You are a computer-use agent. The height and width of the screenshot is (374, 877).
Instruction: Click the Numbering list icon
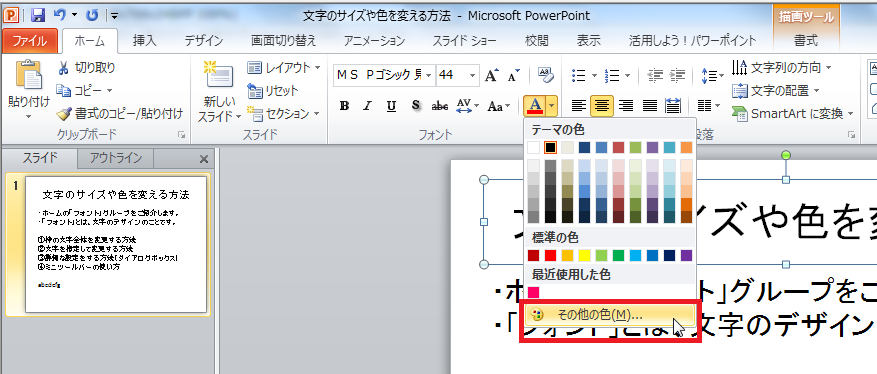(612, 75)
